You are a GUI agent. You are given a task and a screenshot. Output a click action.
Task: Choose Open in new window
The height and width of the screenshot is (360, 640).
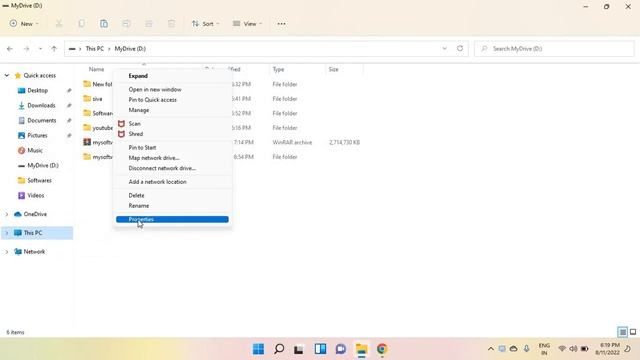(x=172, y=89)
